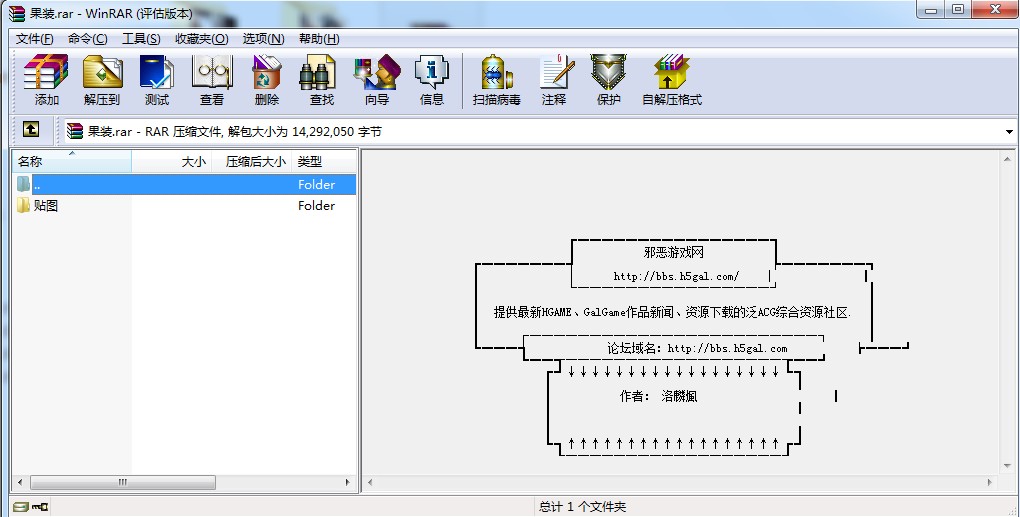Image resolution: width=1020 pixels, height=517 pixels.
Task: Select the 贴图 folder in file list
Action: (x=46, y=206)
